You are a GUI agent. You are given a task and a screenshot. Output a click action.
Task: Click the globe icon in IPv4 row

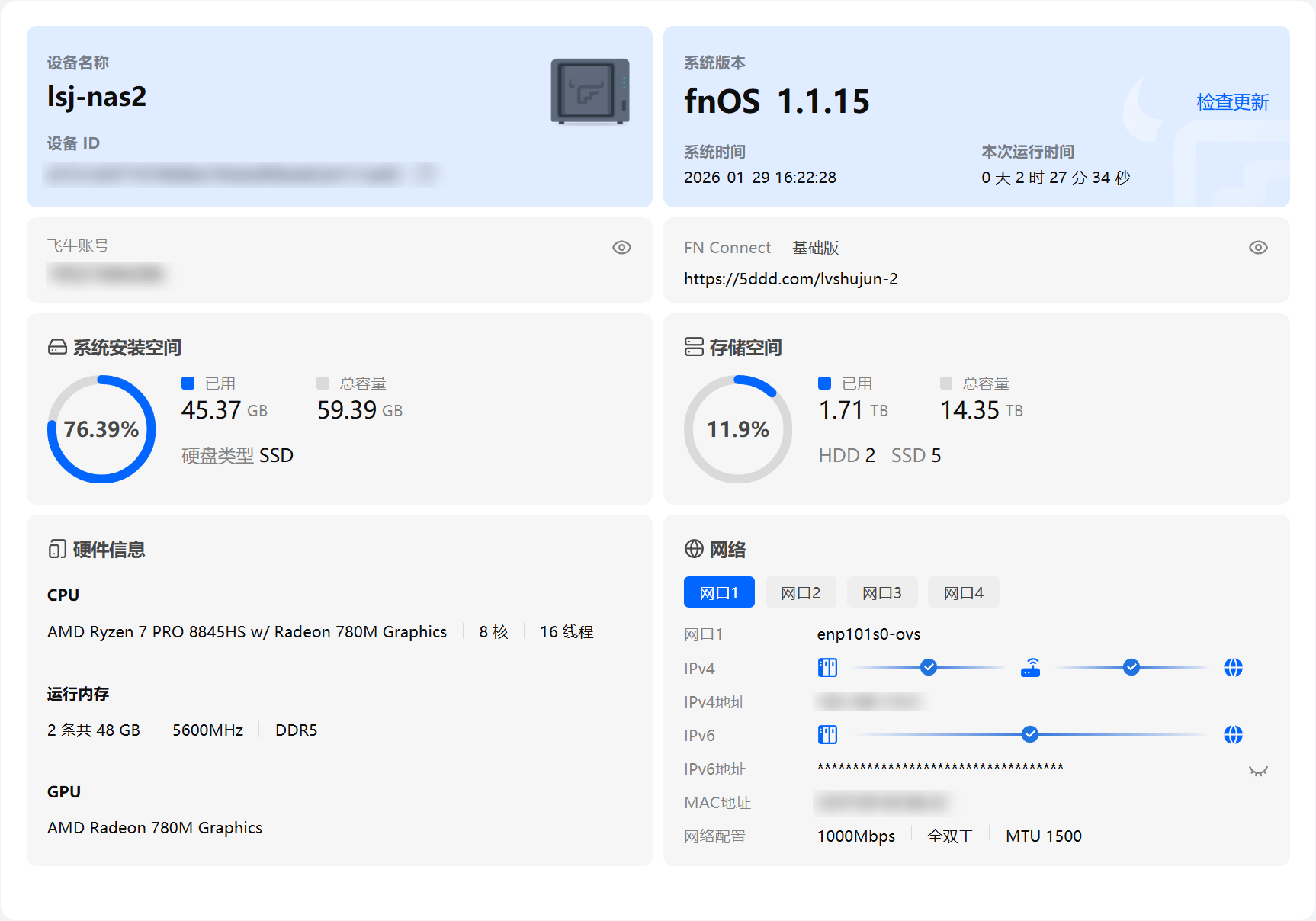(x=1233, y=668)
